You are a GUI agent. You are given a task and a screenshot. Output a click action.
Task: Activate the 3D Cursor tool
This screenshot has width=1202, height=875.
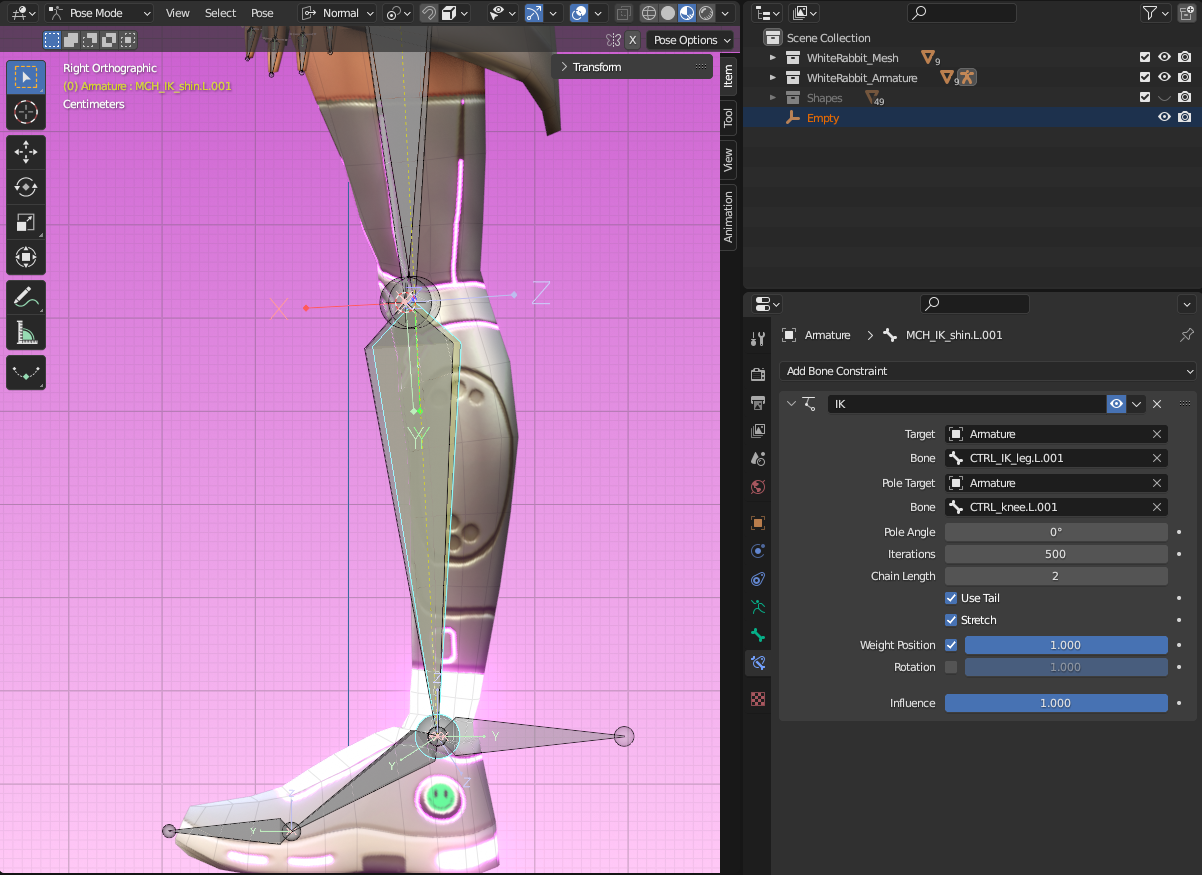[x=26, y=112]
